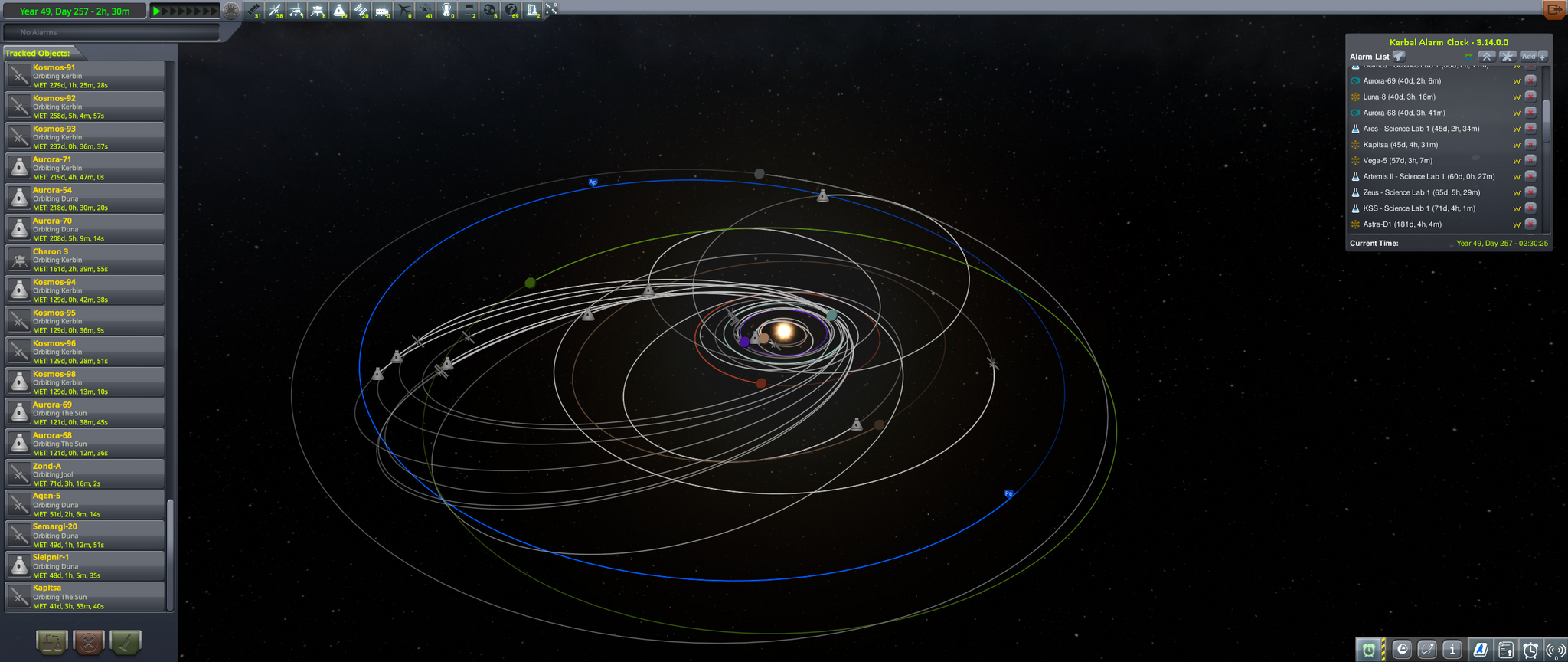1568x662 pixels.
Task: Toggle the Landers filter showing 8
Action: (x=318, y=11)
